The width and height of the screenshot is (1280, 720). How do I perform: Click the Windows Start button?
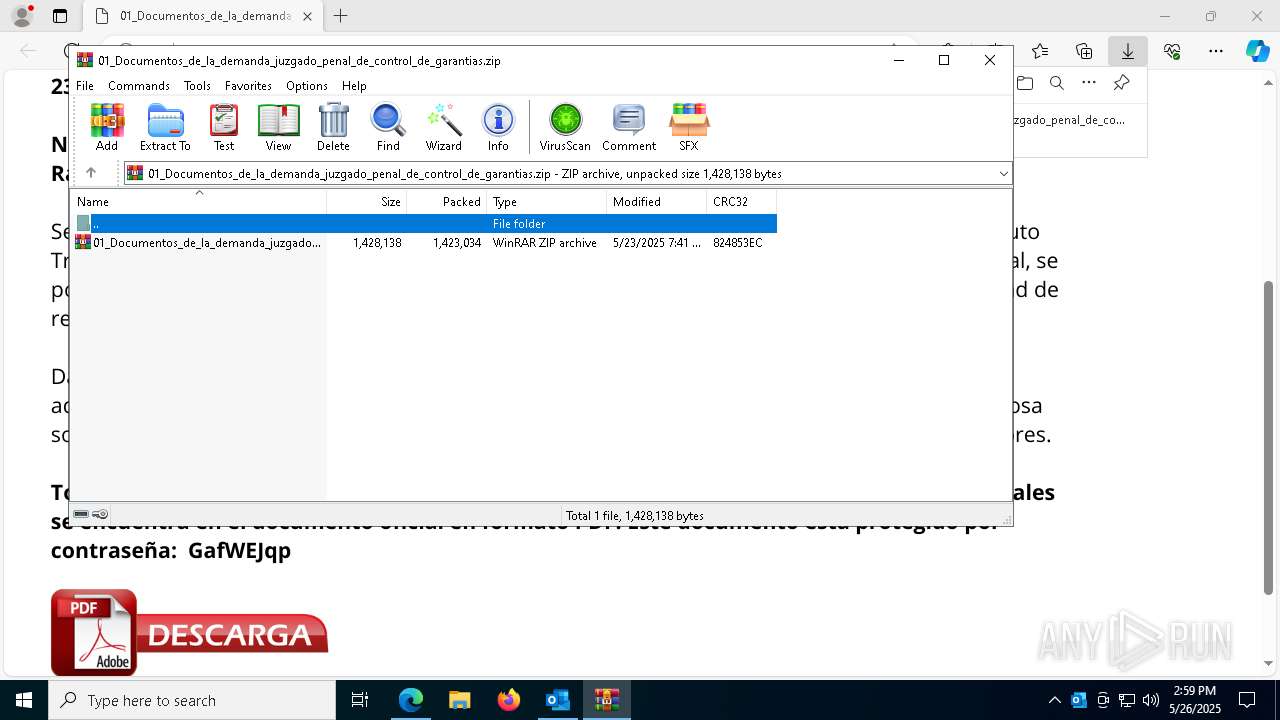[x=24, y=700]
